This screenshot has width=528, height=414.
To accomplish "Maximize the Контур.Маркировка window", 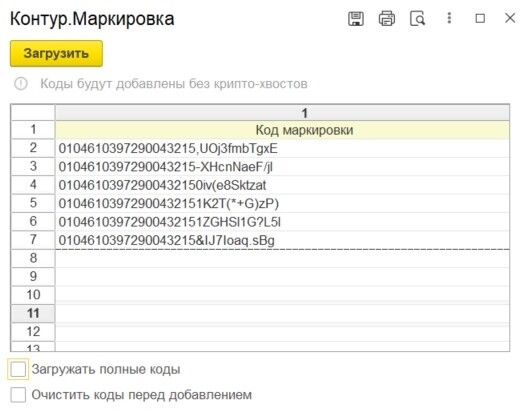I will 480,18.
